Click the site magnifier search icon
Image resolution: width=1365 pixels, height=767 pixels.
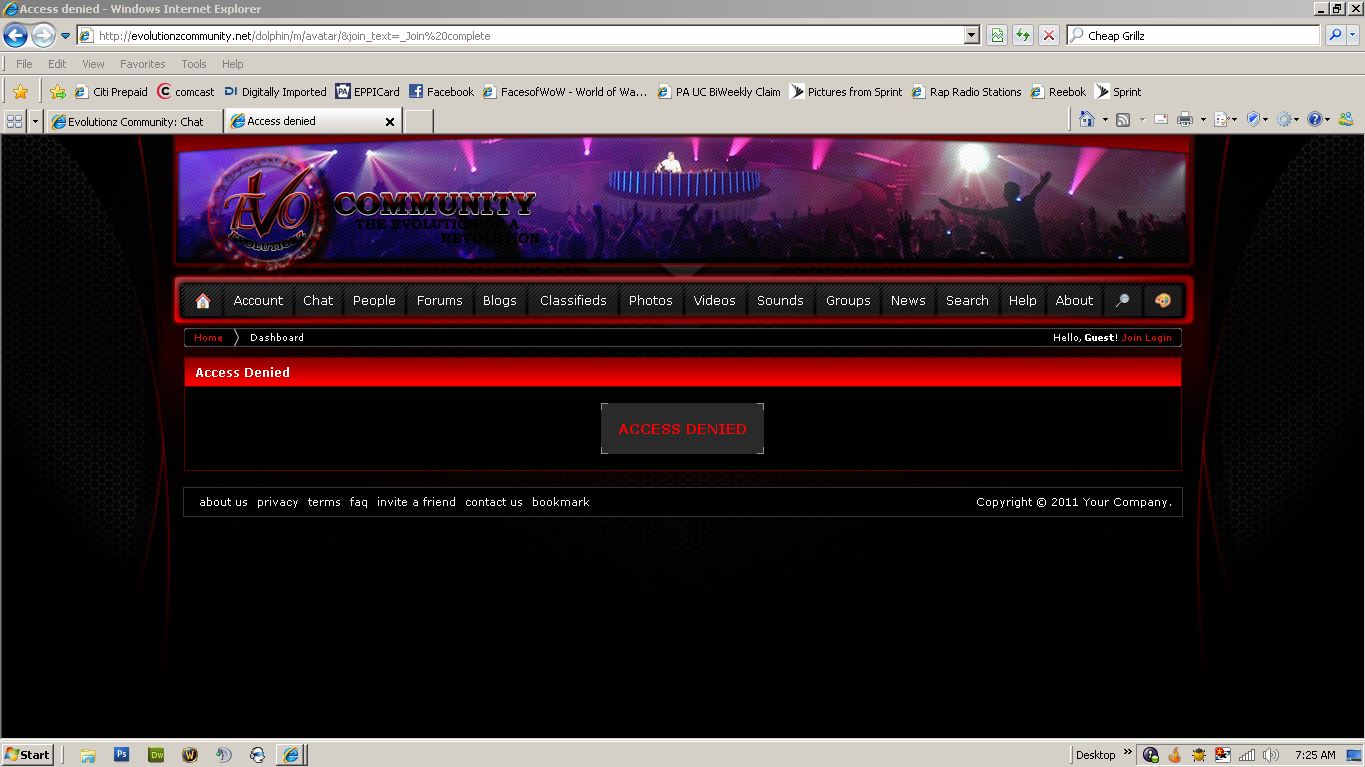(x=1122, y=301)
